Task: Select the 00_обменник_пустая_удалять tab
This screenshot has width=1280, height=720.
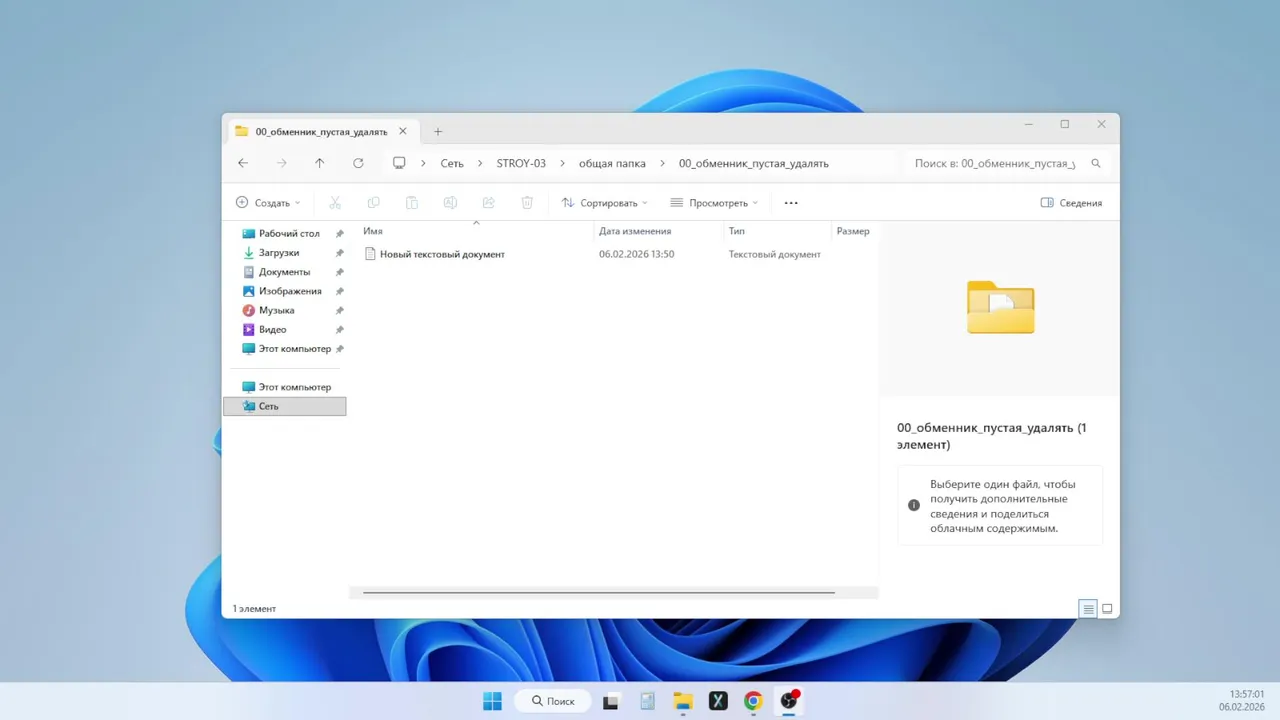Action: (321, 131)
